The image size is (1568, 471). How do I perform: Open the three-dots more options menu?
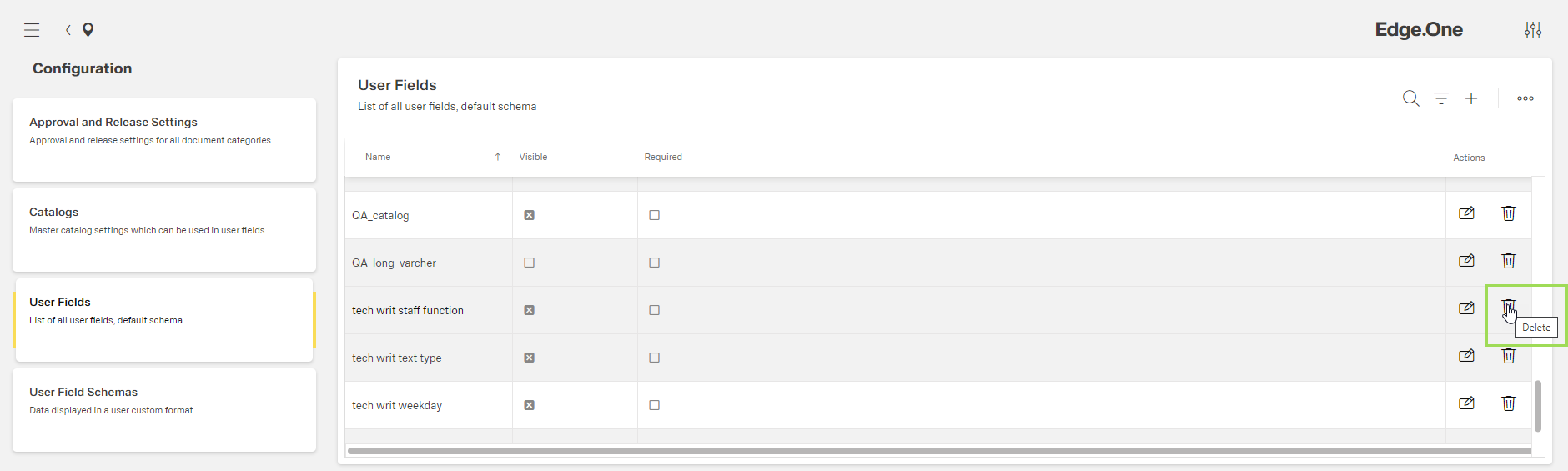pyautogui.click(x=1525, y=98)
